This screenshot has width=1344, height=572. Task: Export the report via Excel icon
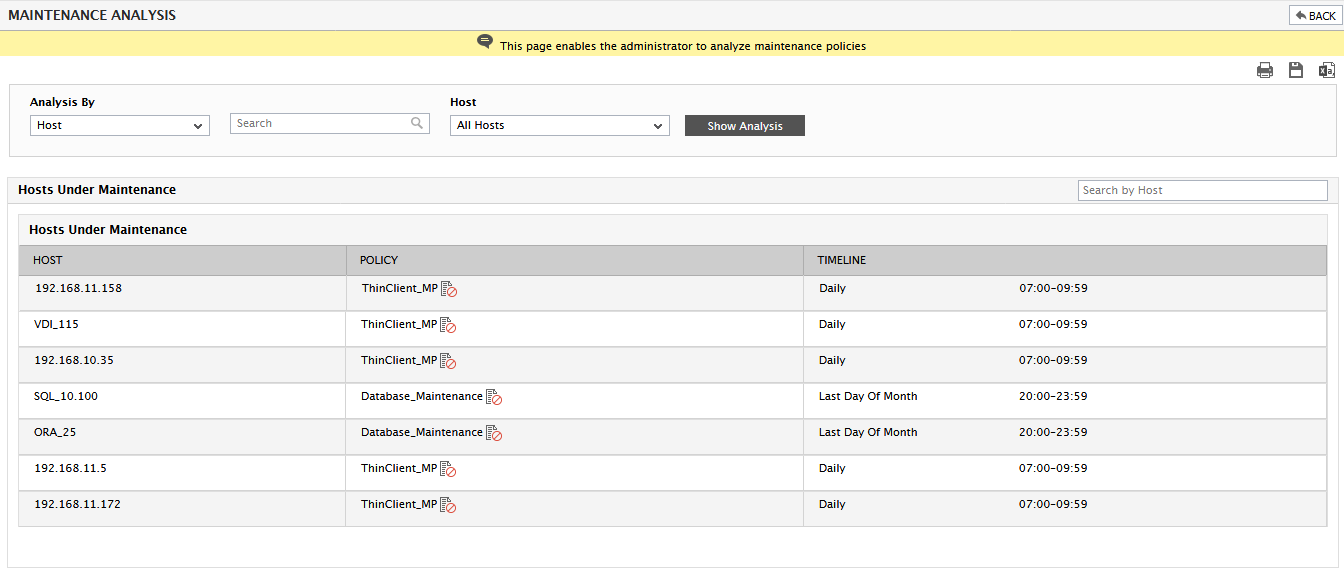tap(1327, 70)
